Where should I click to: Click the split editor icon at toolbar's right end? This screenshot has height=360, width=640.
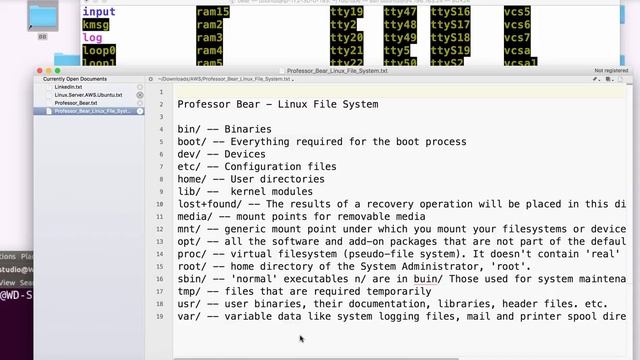click(621, 79)
